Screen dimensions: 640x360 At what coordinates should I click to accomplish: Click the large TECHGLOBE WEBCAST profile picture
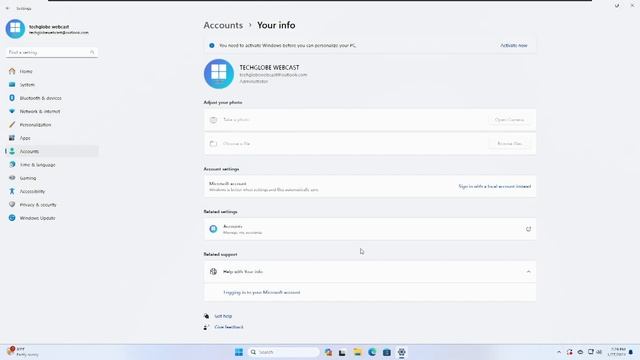tap(219, 74)
